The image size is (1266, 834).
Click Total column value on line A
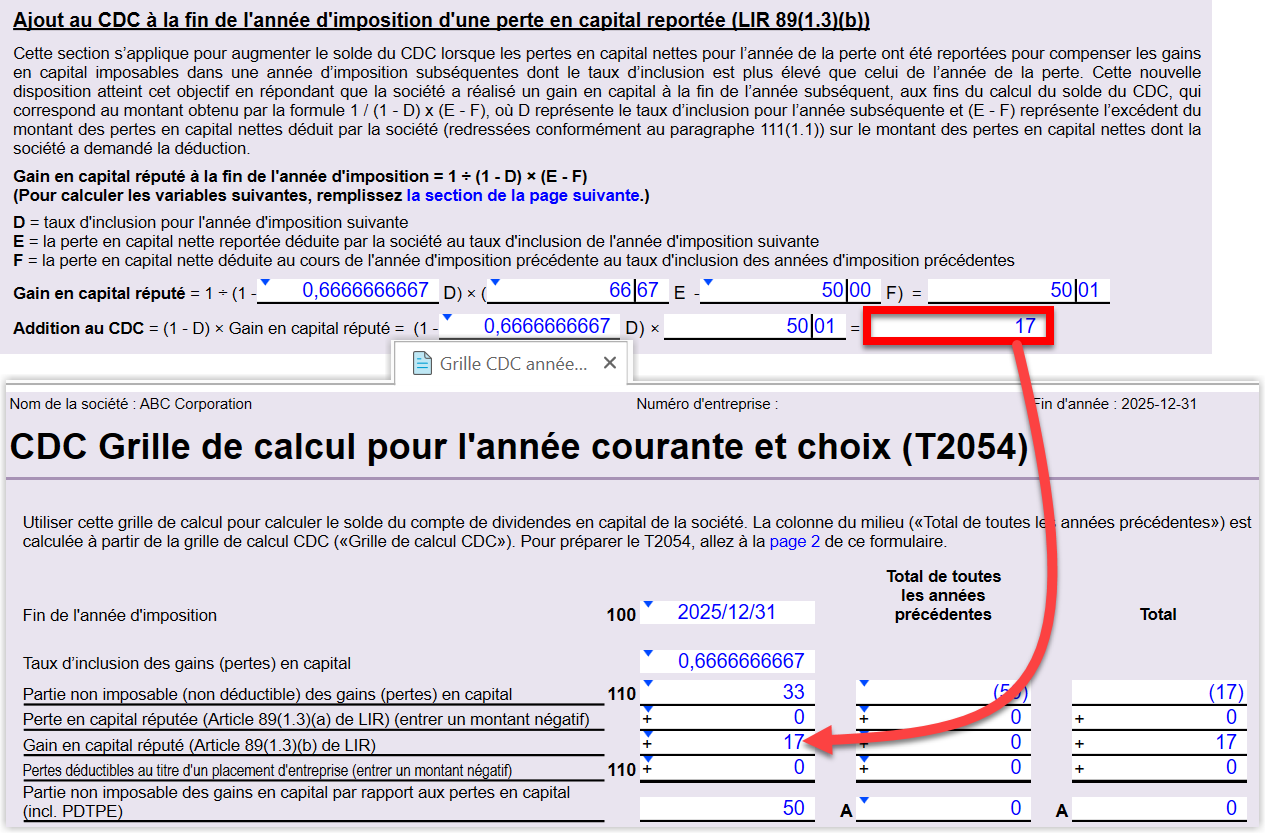point(1158,809)
